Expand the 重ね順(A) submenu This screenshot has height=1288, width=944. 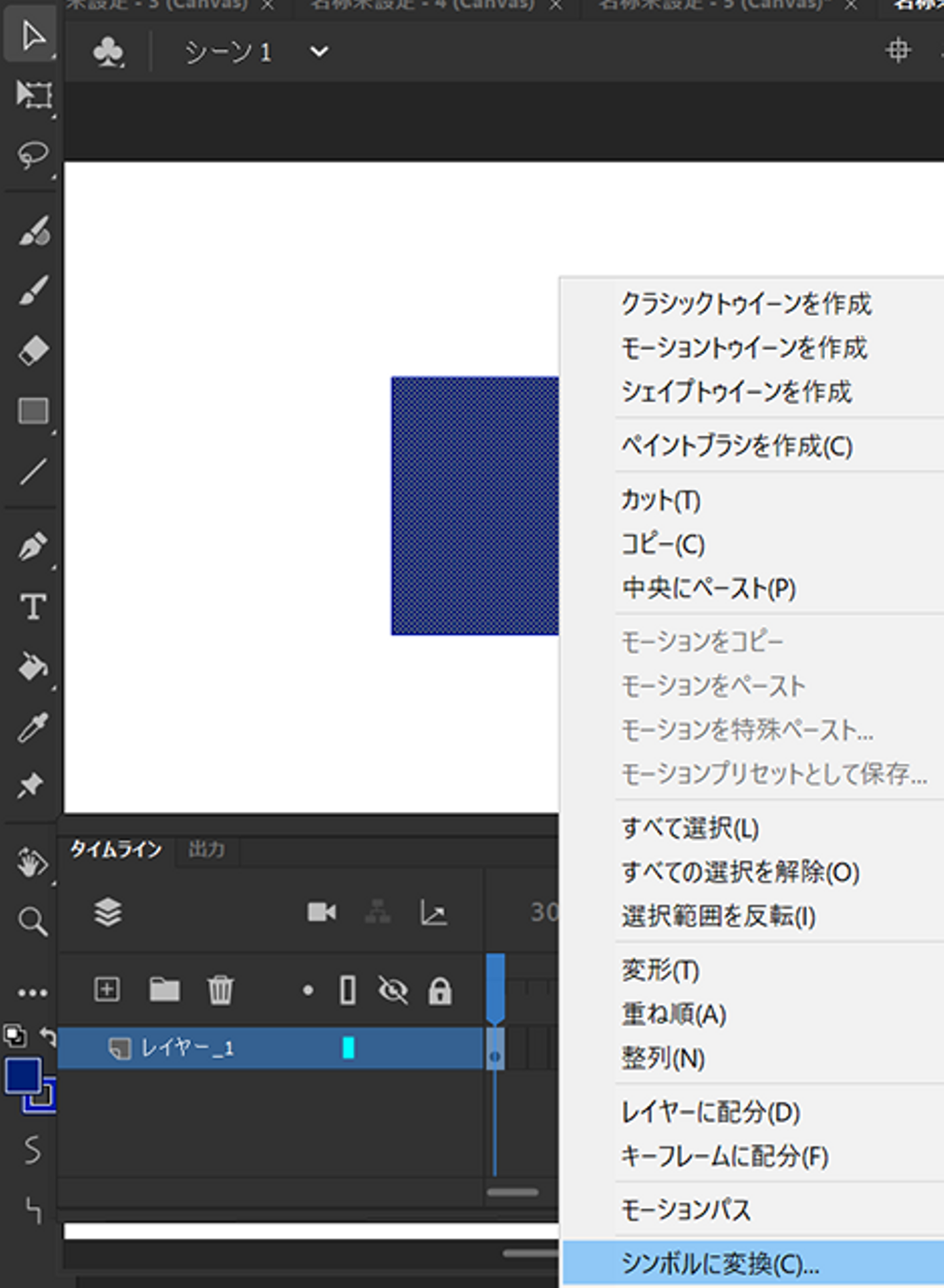click(674, 1015)
